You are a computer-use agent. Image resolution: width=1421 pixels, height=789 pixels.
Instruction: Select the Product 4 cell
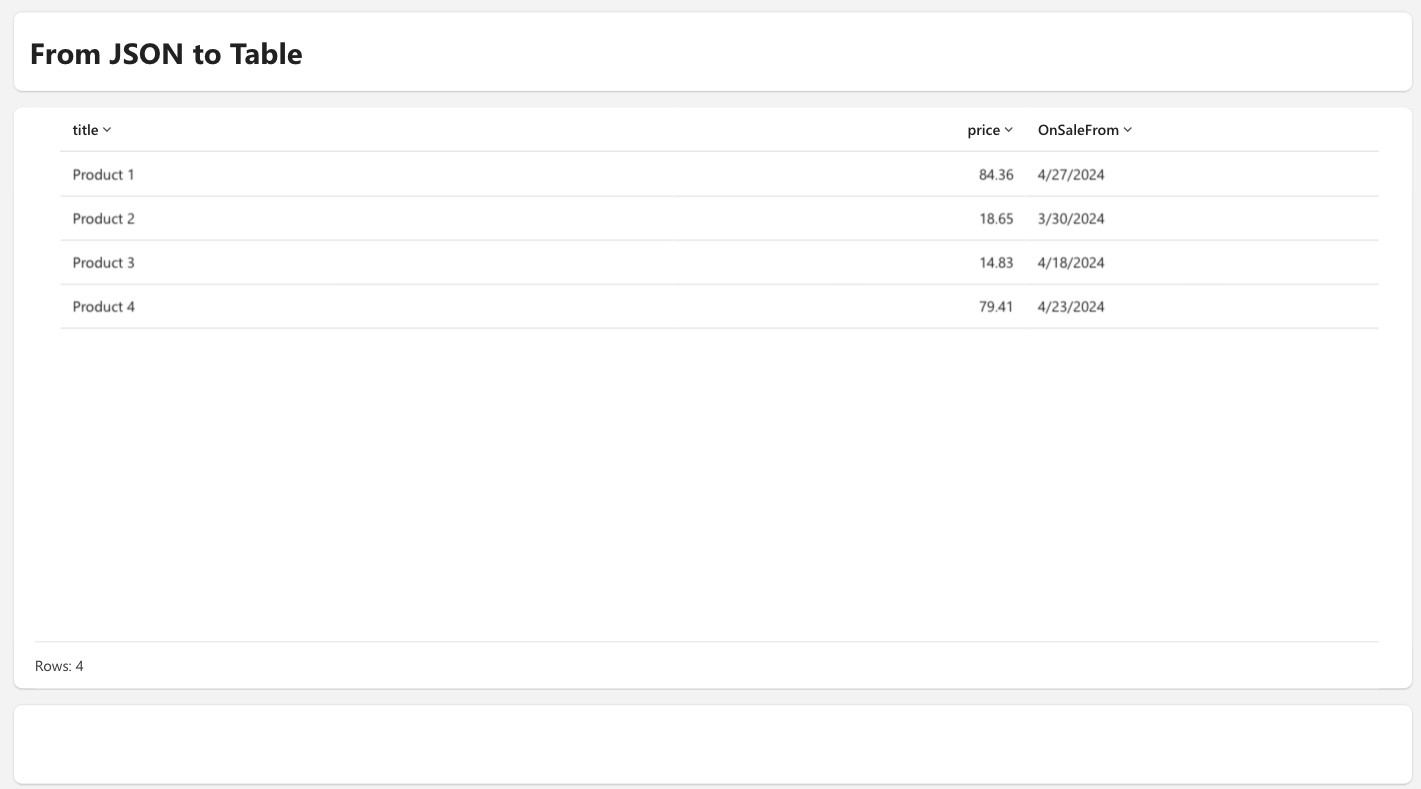click(104, 307)
